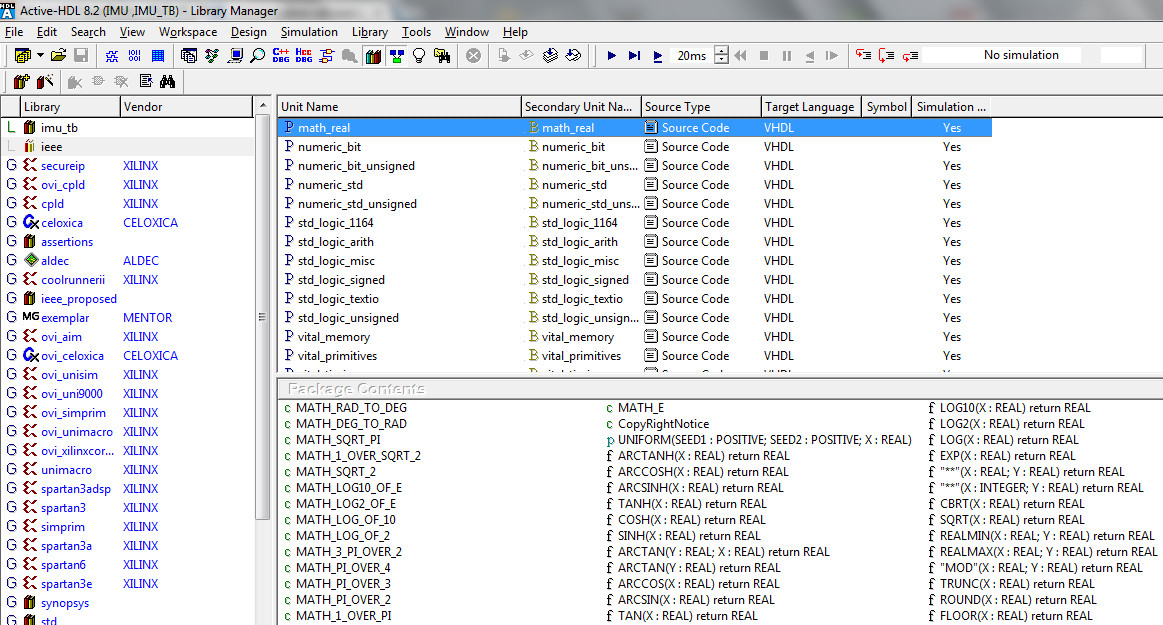Toggle the Library Manager books icon

click(x=373, y=56)
